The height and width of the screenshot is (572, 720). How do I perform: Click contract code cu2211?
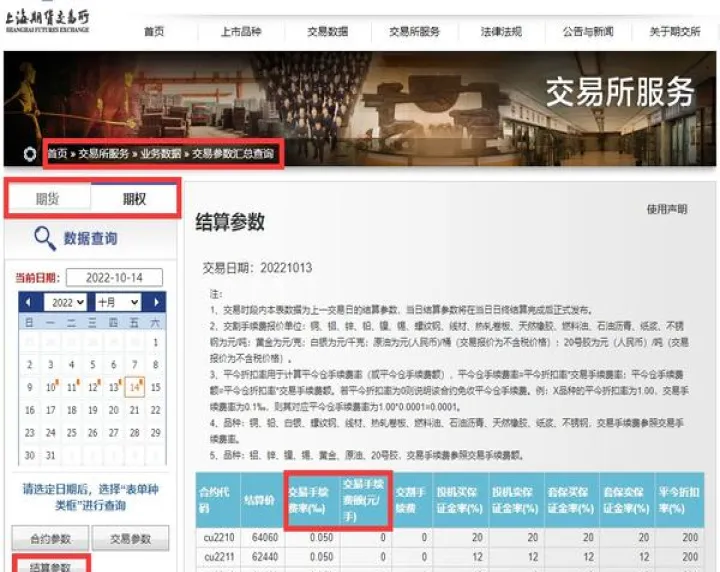tap(219, 557)
